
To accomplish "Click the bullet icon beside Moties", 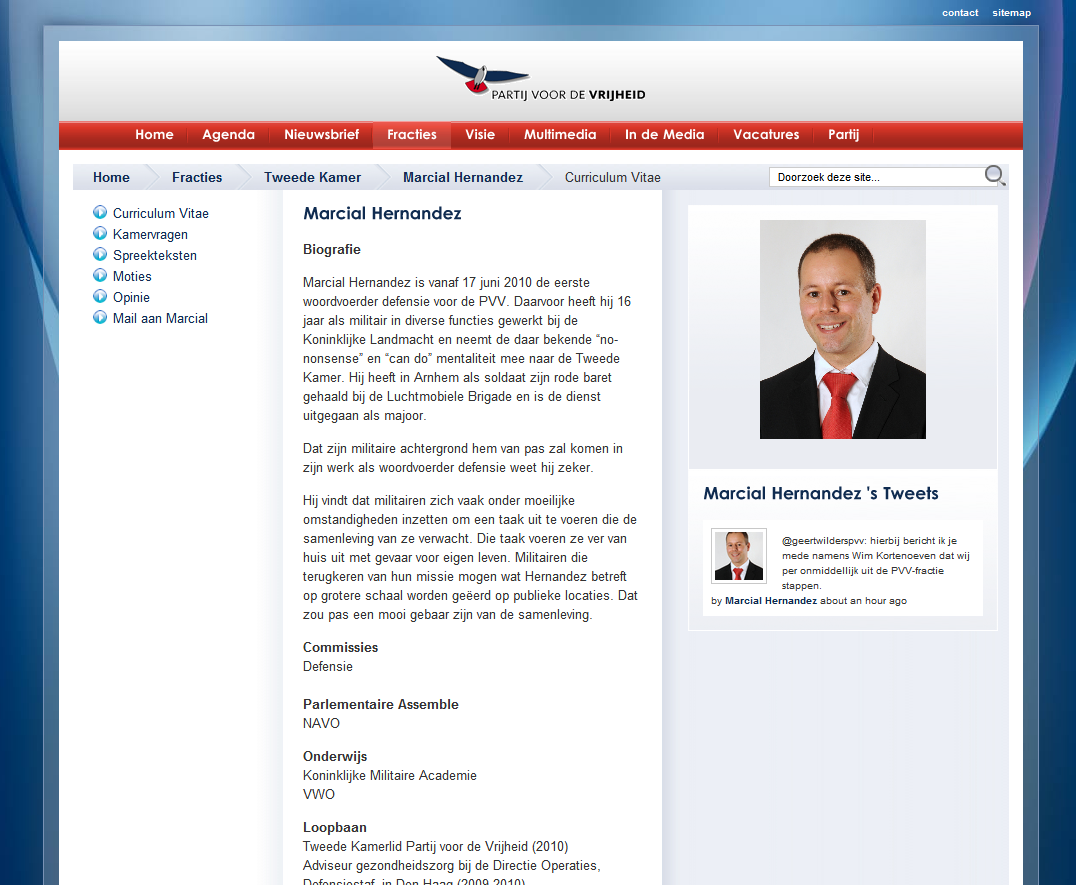I will pyautogui.click(x=100, y=276).
